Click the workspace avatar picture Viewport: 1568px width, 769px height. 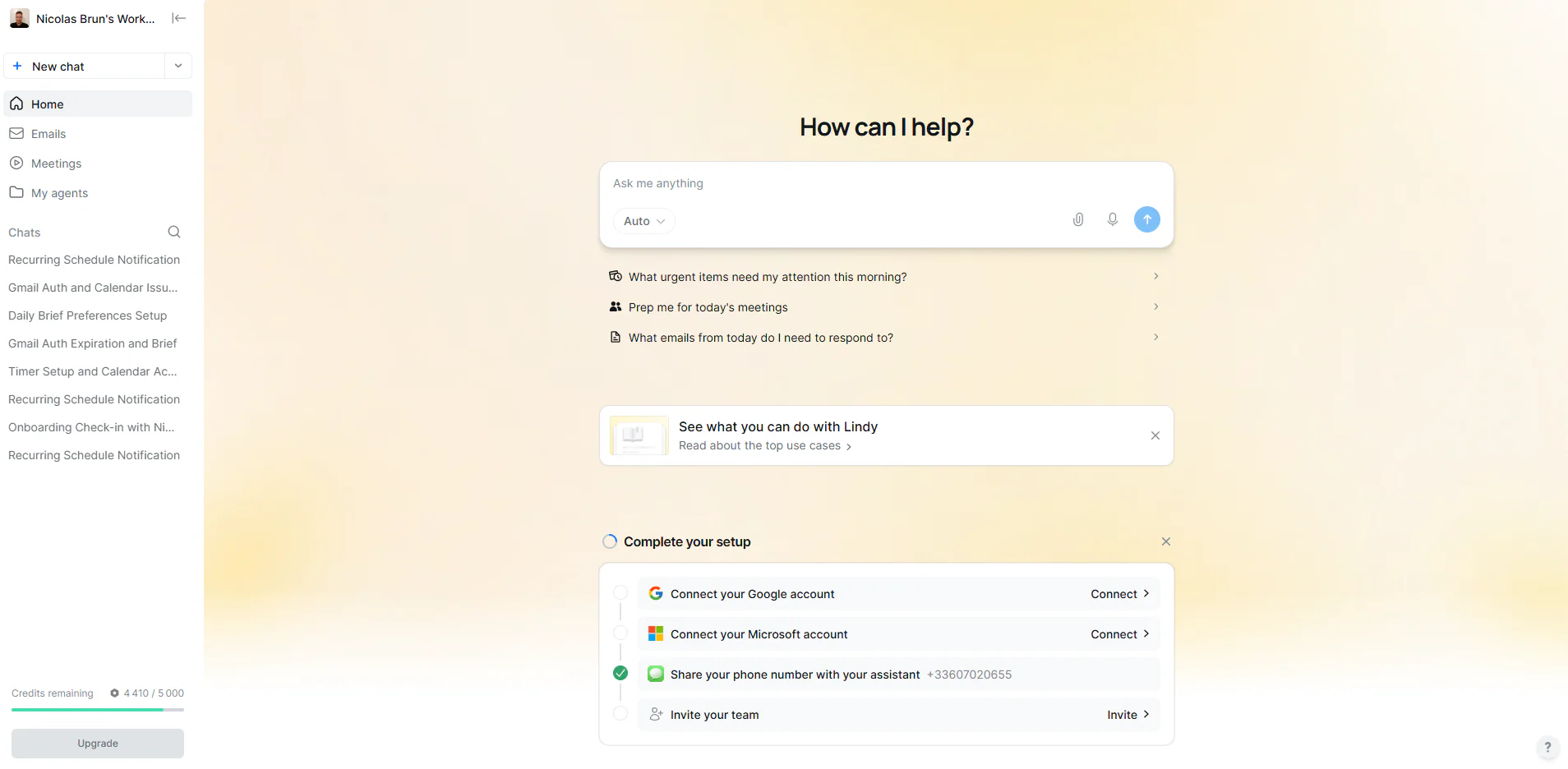point(19,18)
